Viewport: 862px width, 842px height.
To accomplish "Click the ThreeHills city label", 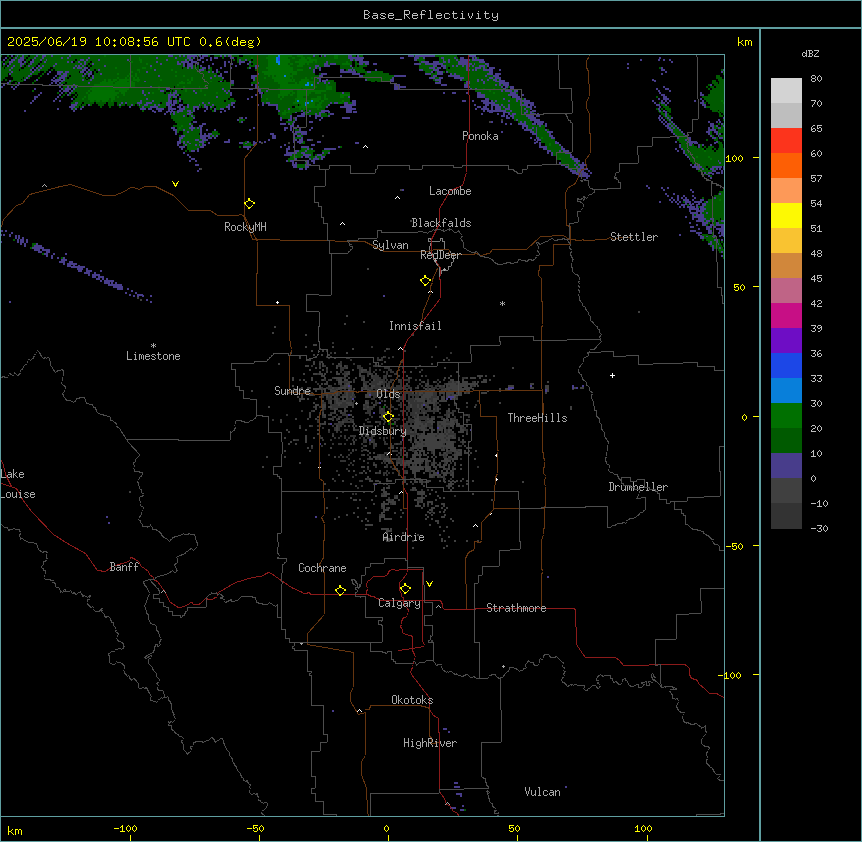I will tap(537, 418).
